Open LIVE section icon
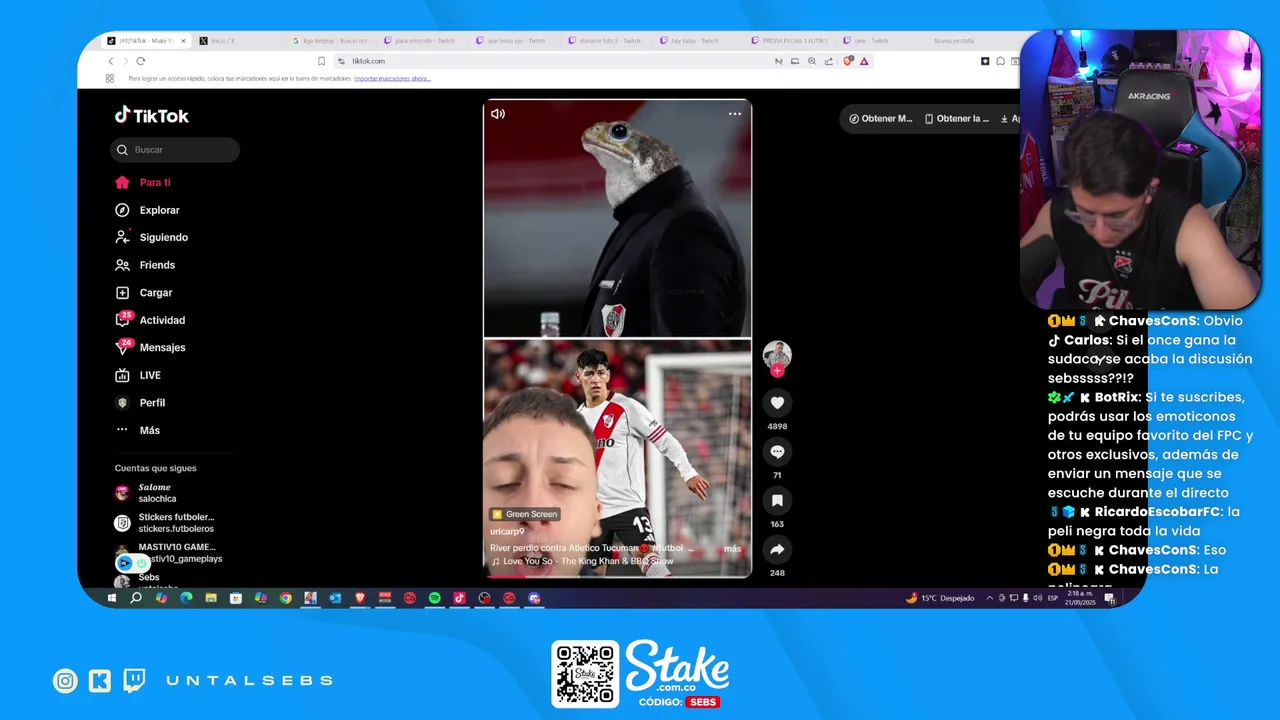 click(x=122, y=375)
